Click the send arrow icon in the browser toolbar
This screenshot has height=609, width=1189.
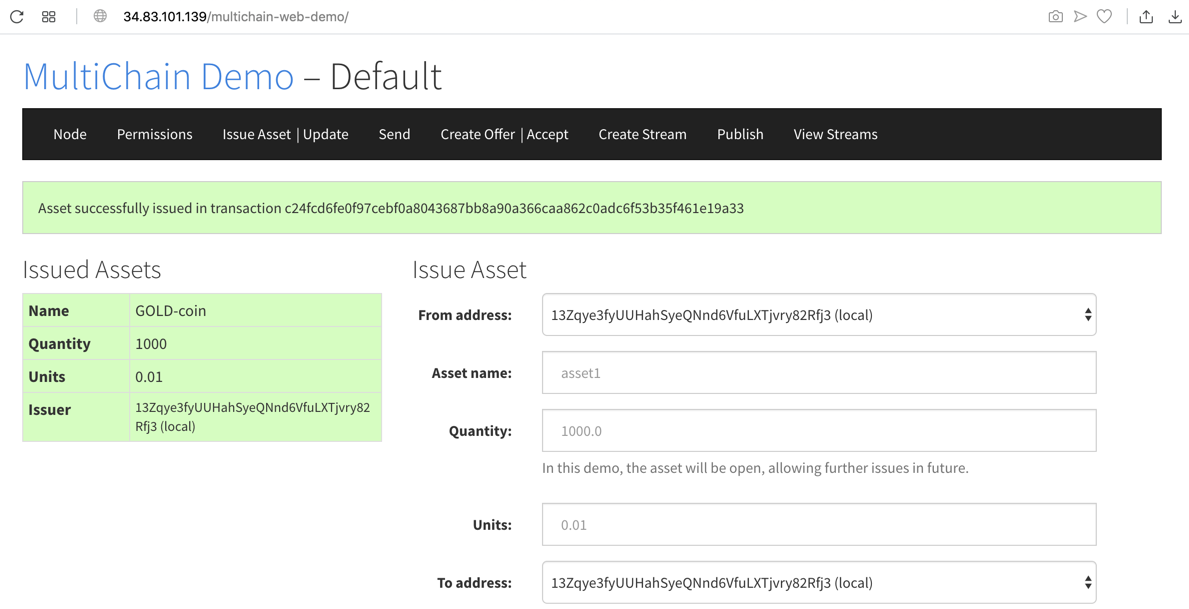(x=1080, y=16)
